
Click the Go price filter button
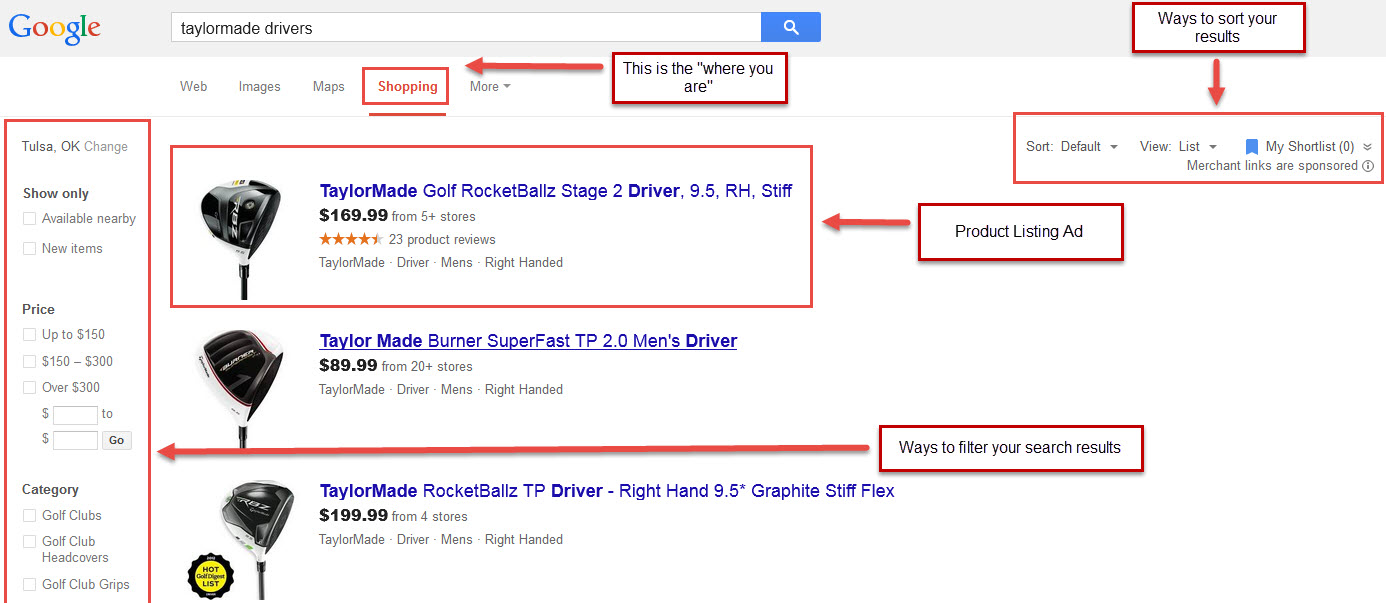point(116,440)
